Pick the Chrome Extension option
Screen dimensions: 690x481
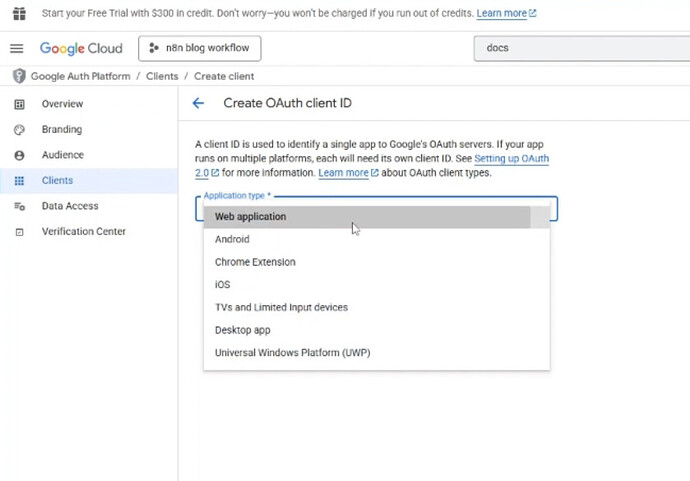coord(255,262)
